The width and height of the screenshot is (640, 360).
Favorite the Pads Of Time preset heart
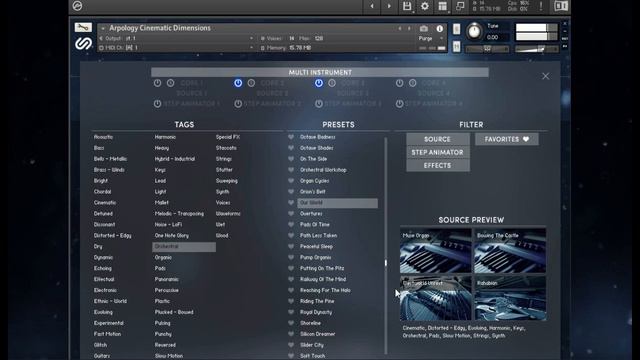(291, 224)
